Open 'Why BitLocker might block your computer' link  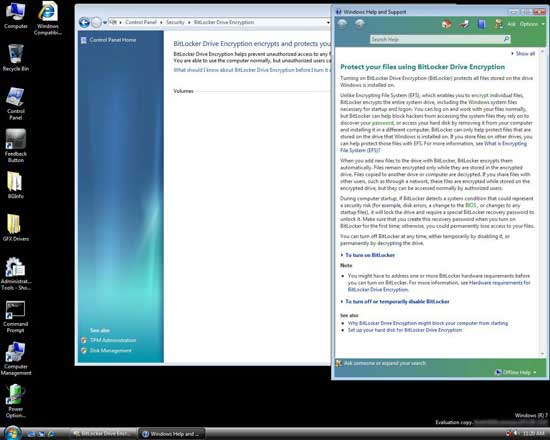coord(428,323)
